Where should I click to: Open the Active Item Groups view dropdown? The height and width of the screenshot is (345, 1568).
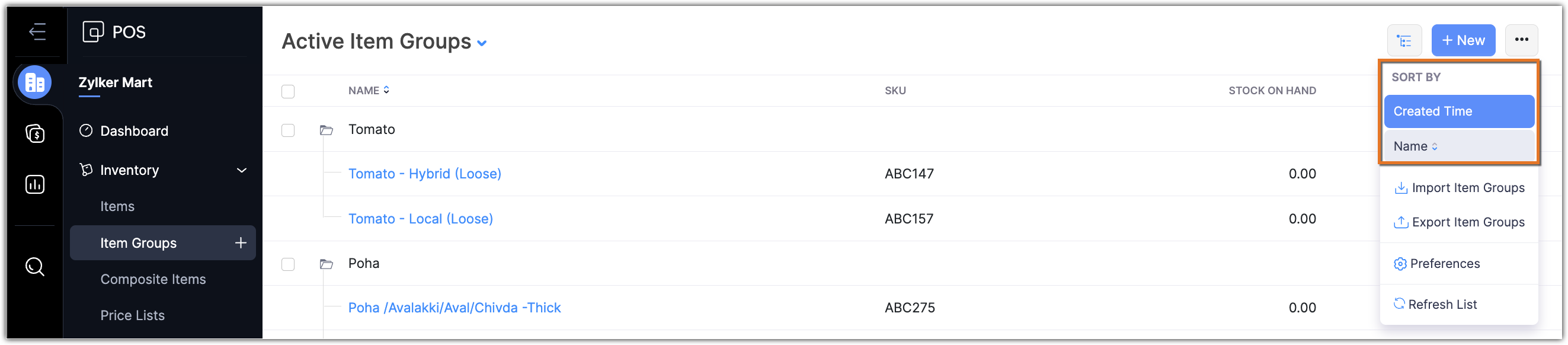pos(481,43)
